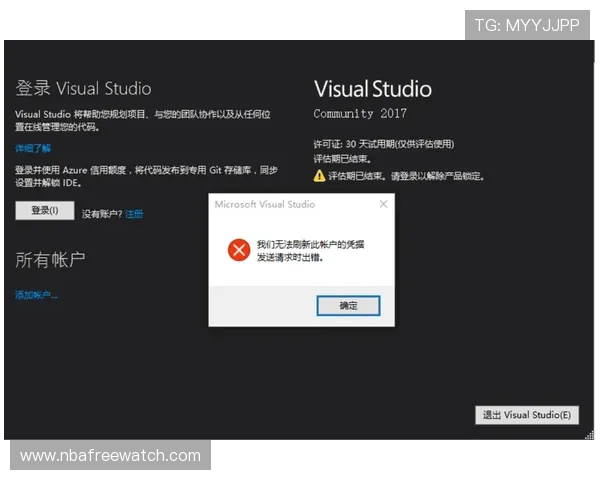Open the 详细了解 learn more link
Viewport: 600px width, 480px height.
[33, 148]
